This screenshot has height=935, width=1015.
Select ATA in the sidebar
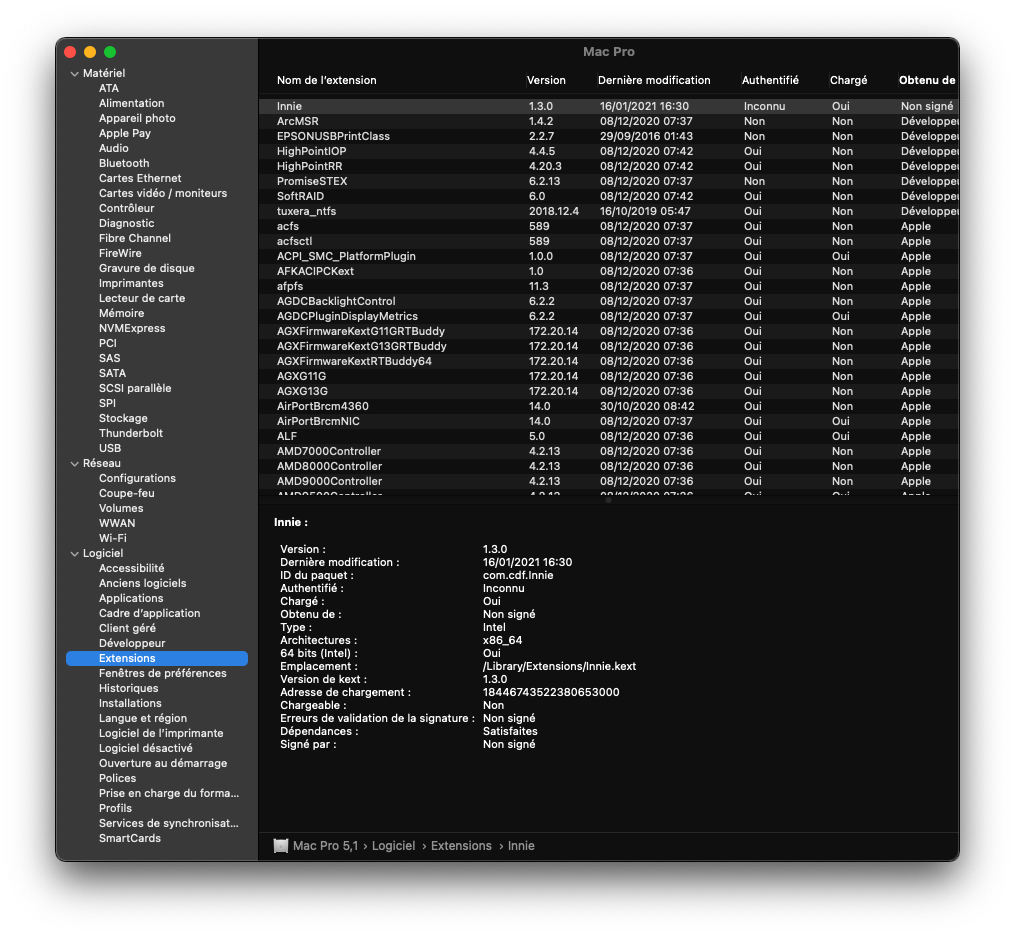(109, 88)
